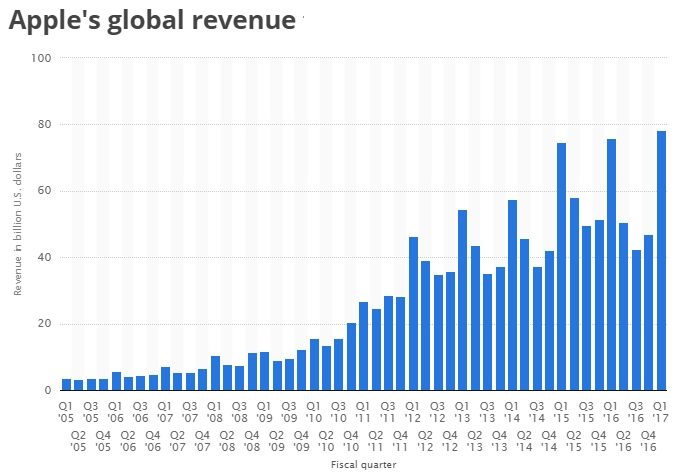Image resolution: width=678 pixels, height=476 pixels.
Task: Select the Q1 '08 bar
Action: pos(215,373)
